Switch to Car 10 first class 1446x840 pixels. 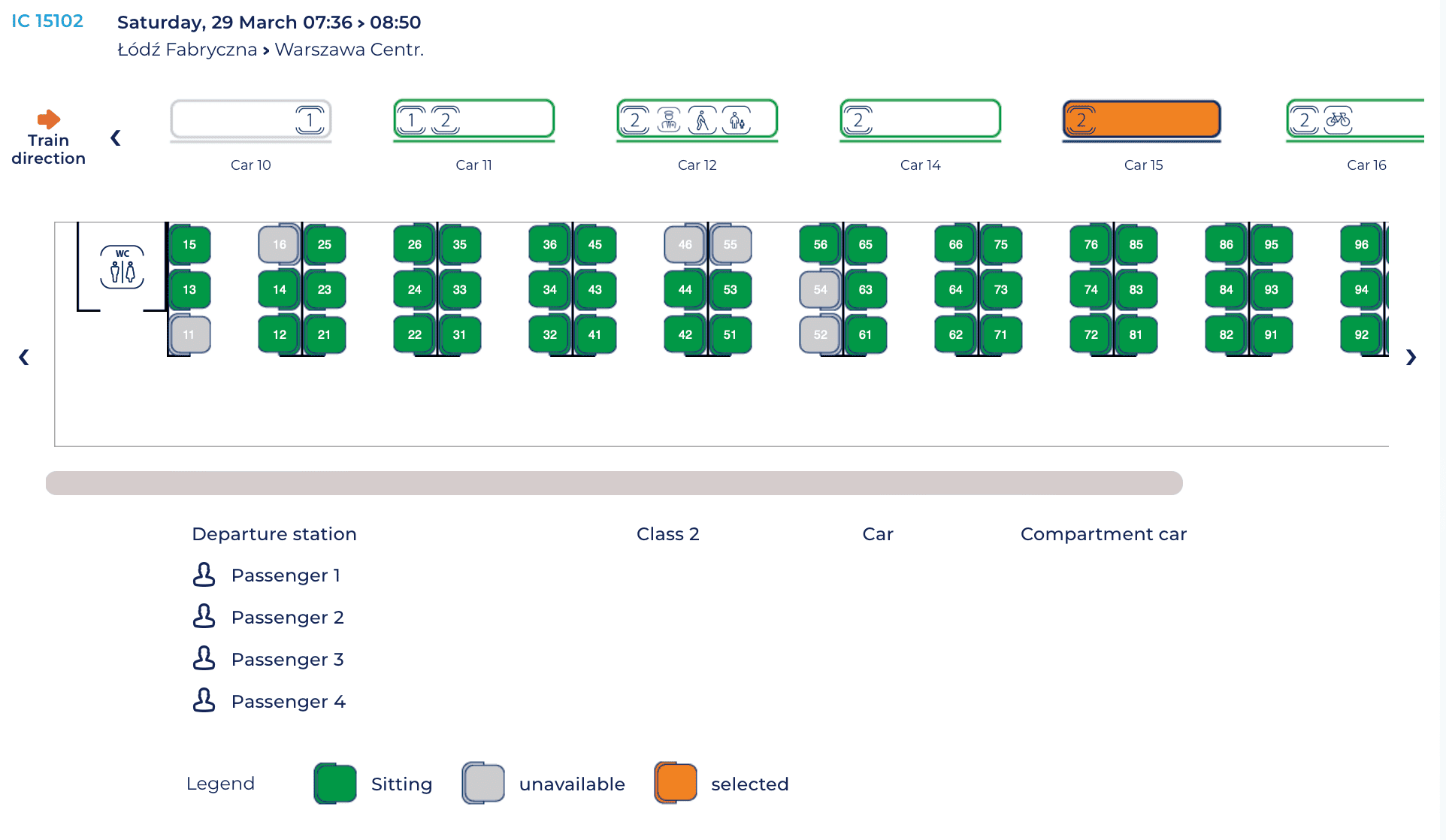click(250, 120)
